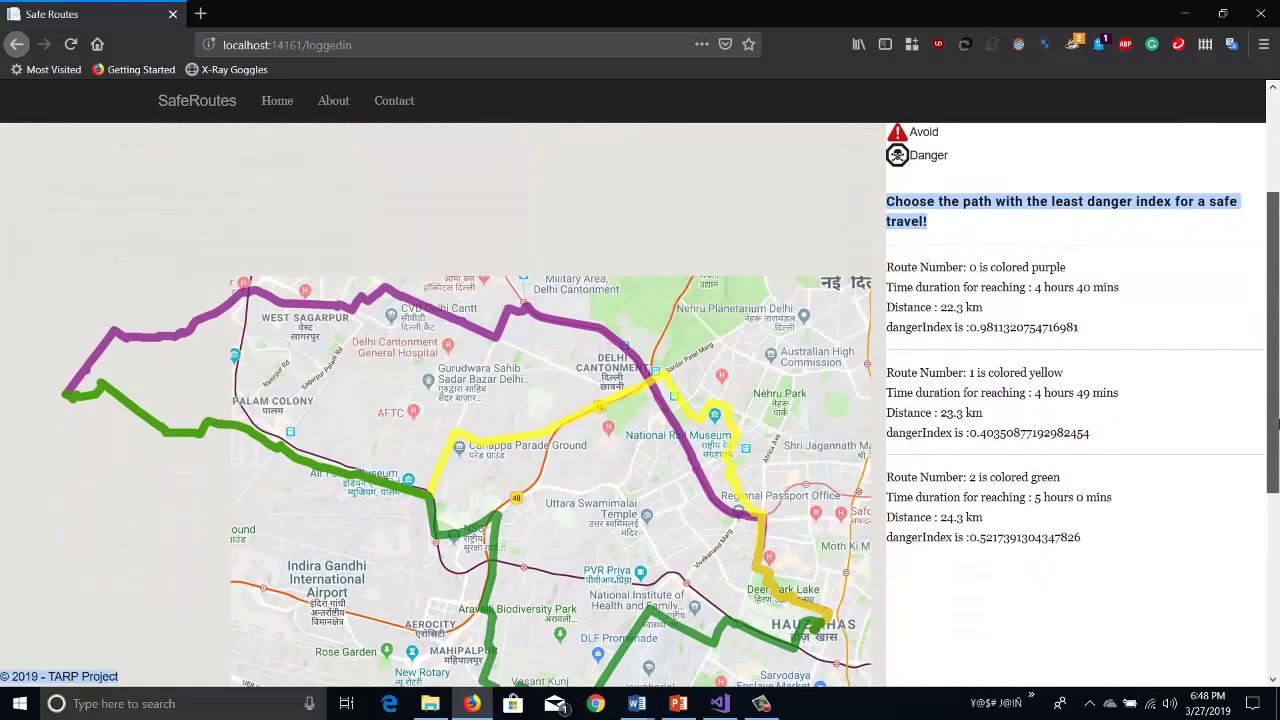Viewport: 1280px width, 720px height.
Task: Click the "4 hours 49 mins" duration text
Action: [x=1076, y=392]
